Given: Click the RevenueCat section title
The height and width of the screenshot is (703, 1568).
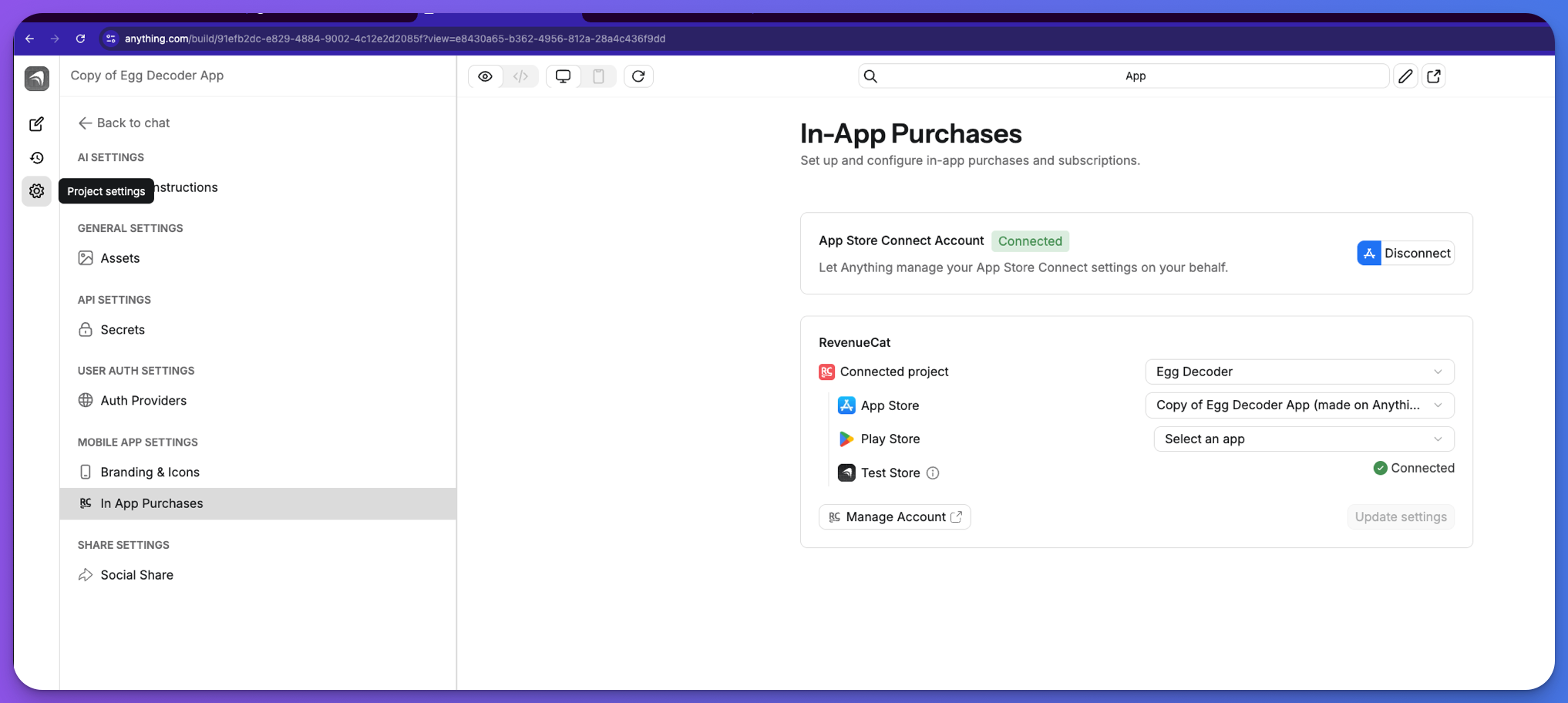Looking at the screenshot, I should 854,342.
